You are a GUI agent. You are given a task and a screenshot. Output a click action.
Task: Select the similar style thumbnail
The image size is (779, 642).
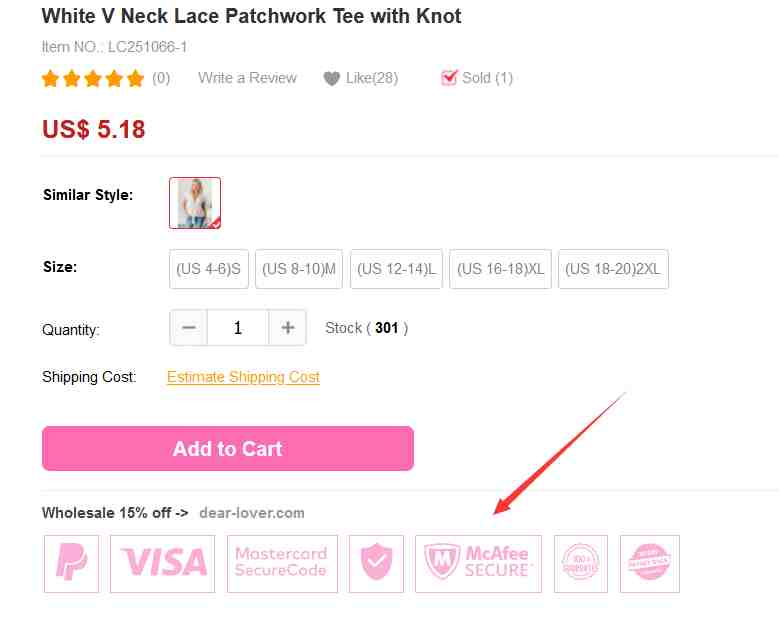coord(195,203)
